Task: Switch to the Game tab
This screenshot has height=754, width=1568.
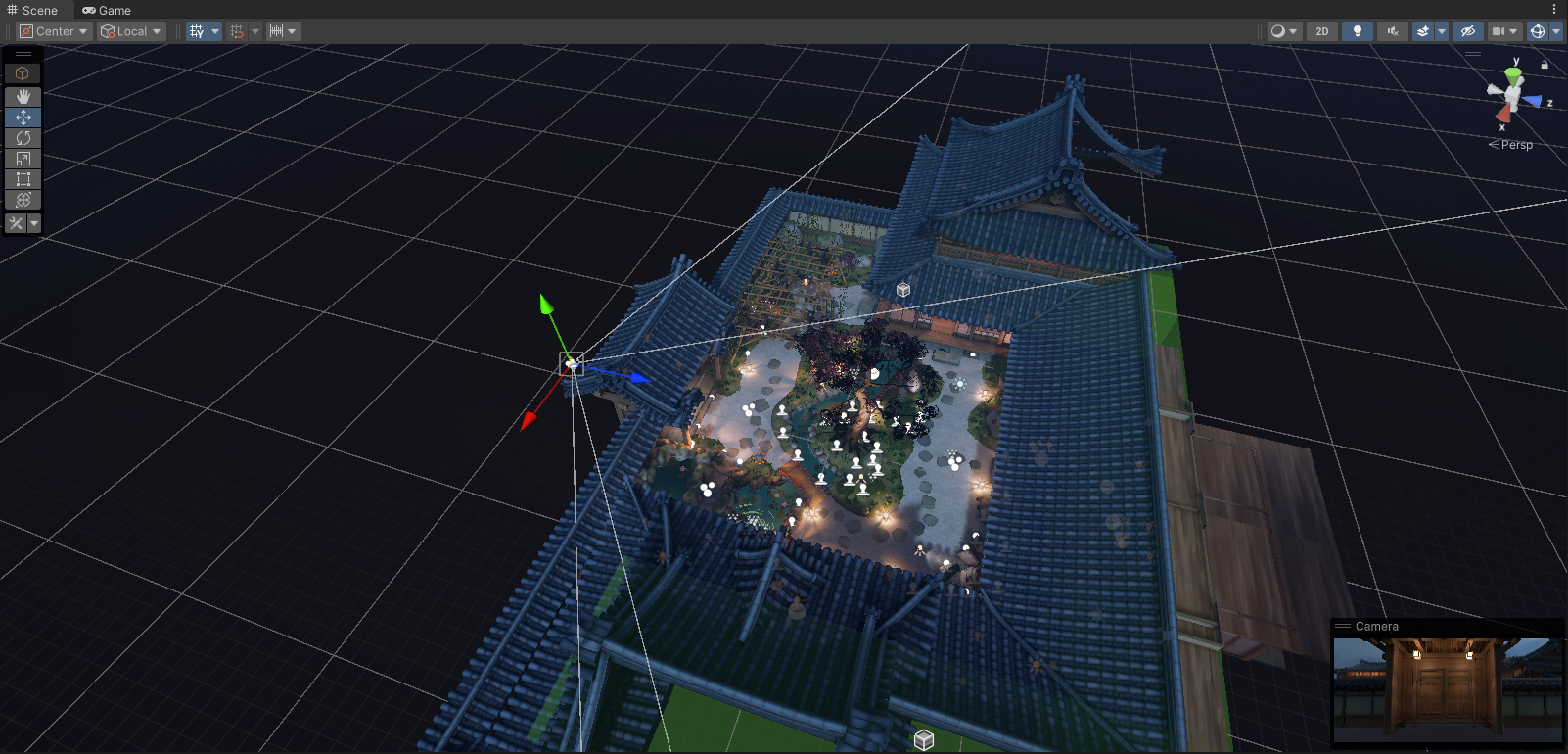Action: (x=107, y=10)
